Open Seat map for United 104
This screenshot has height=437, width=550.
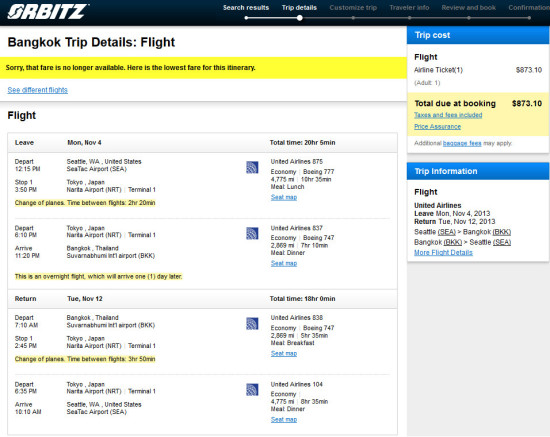(x=284, y=419)
